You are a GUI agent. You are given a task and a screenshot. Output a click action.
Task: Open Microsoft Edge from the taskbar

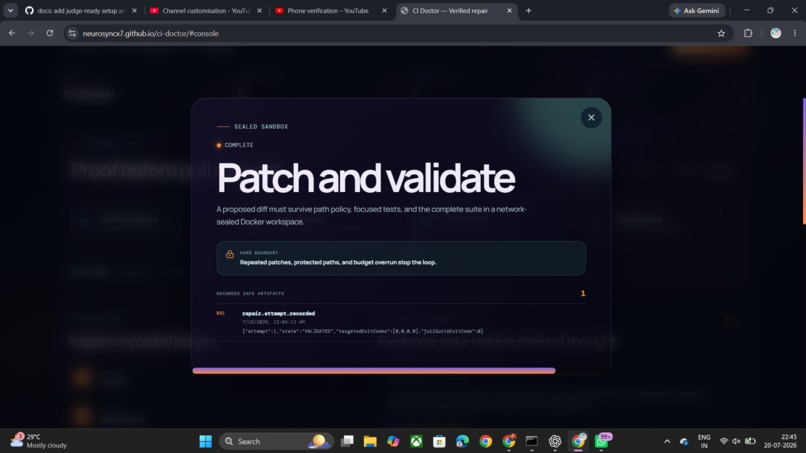463,441
